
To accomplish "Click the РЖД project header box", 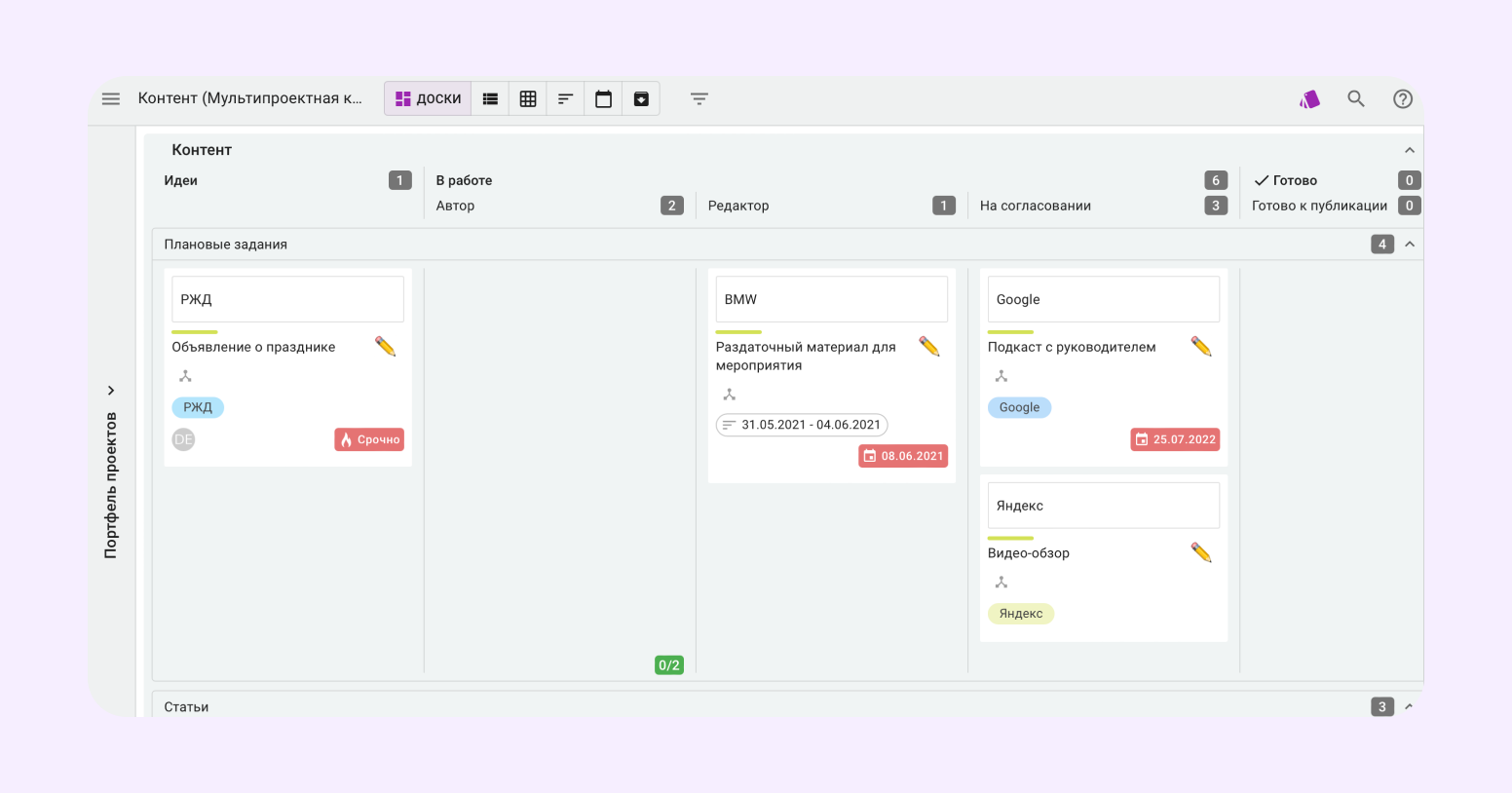I will click(287, 299).
